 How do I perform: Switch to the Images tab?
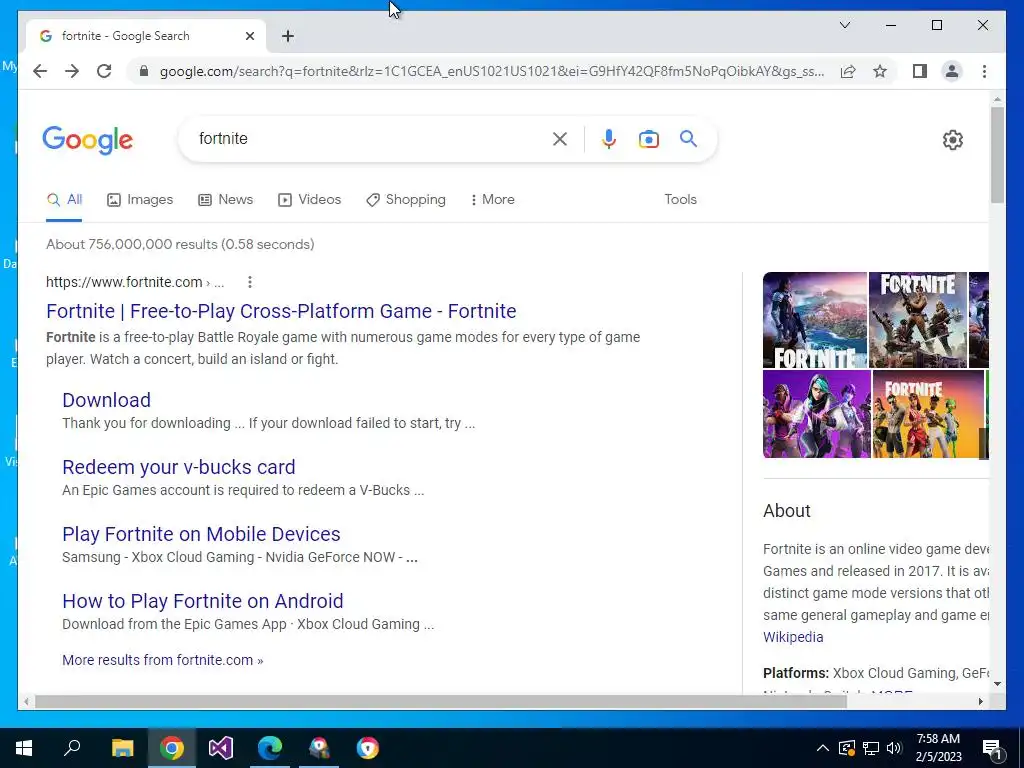click(x=140, y=200)
